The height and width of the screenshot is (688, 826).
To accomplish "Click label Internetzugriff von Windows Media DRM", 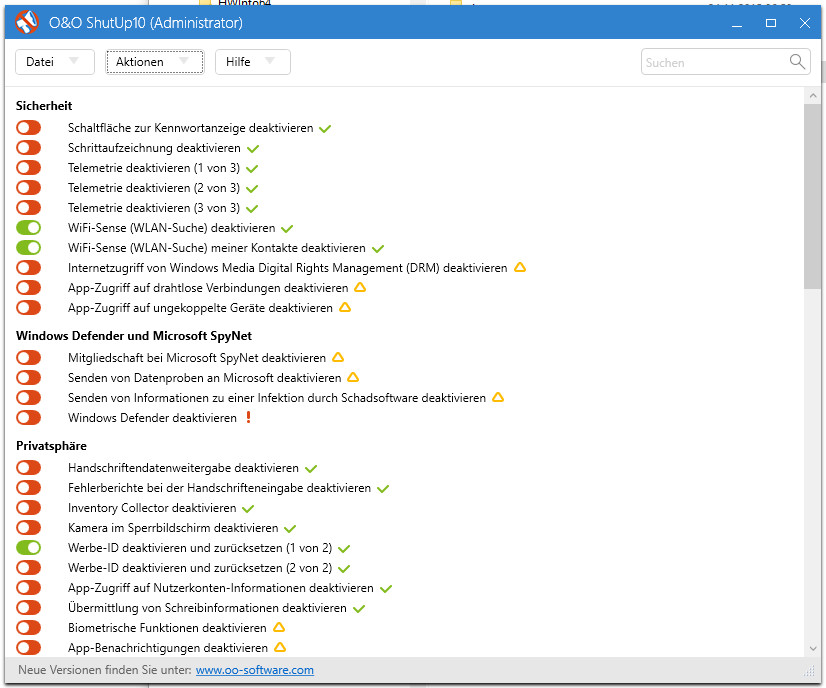I will (288, 268).
